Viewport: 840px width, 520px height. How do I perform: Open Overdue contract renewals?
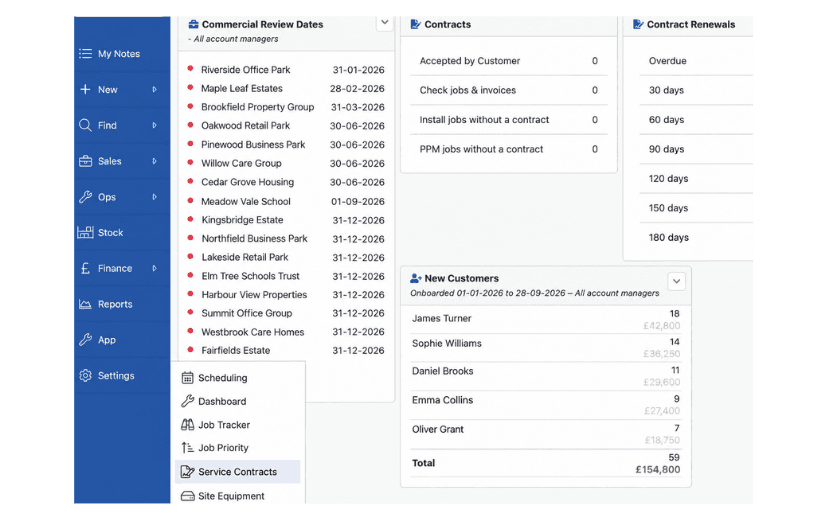pos(696,61)
